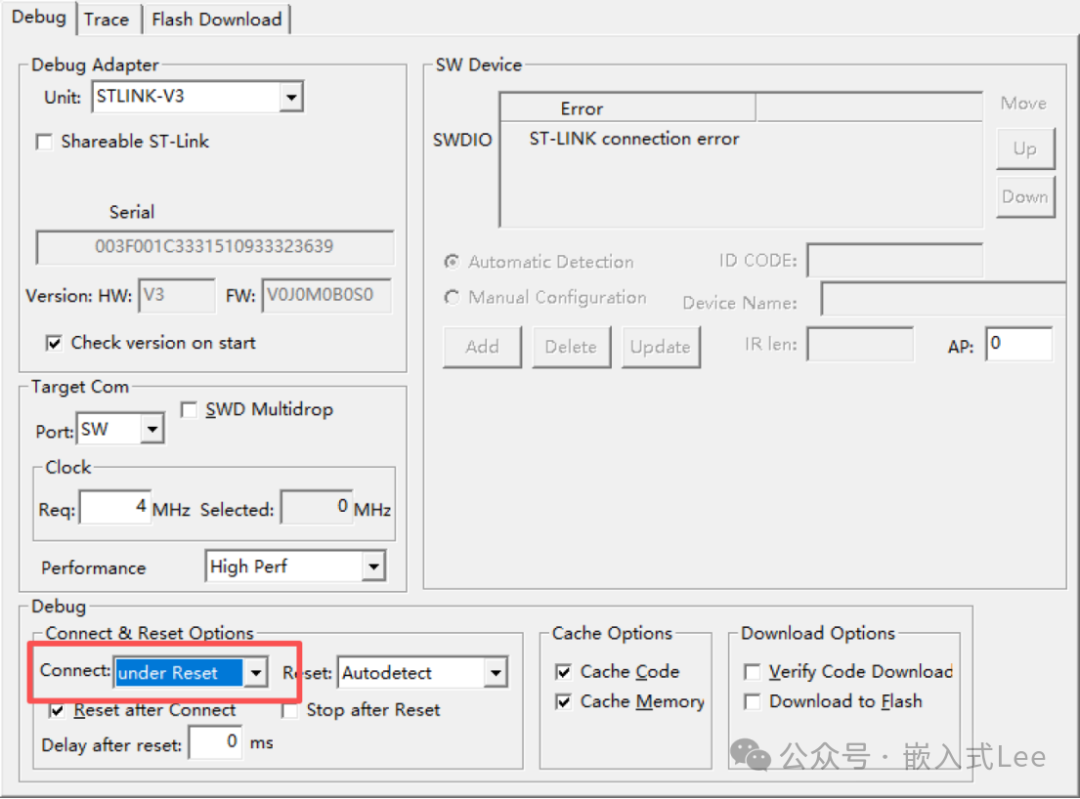The image size is (1080, 799).
Task: Click the Error column header
Action: coord(627,108)
